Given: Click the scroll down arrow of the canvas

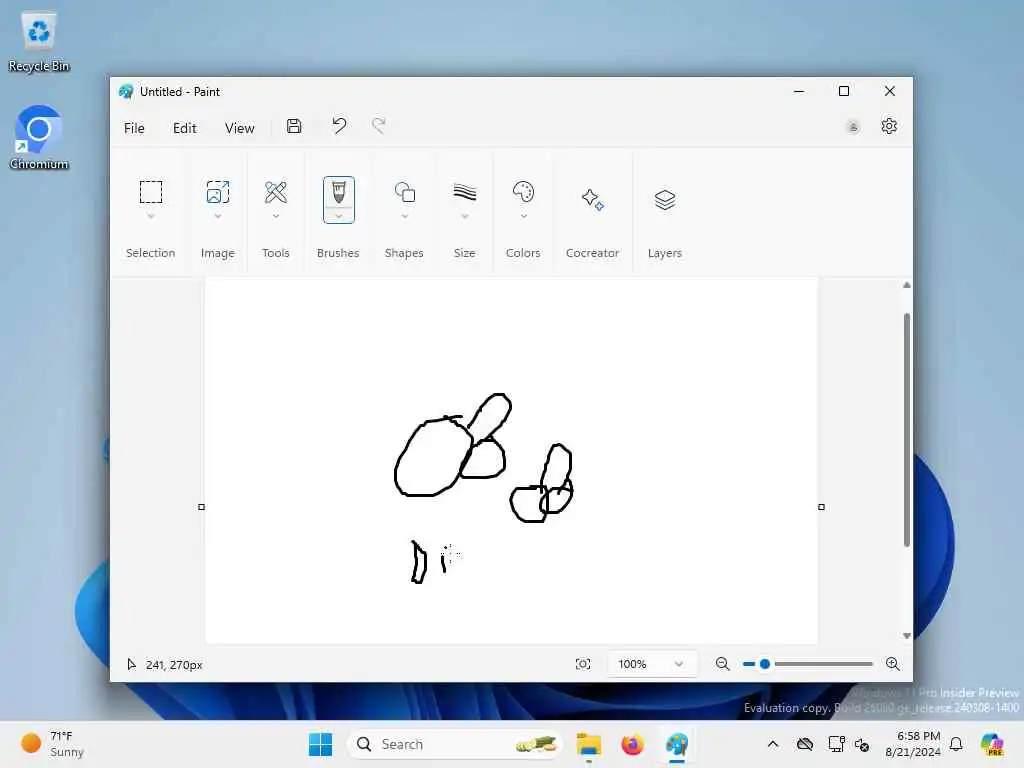Looking at the screenshot, I should coord(906,635).
